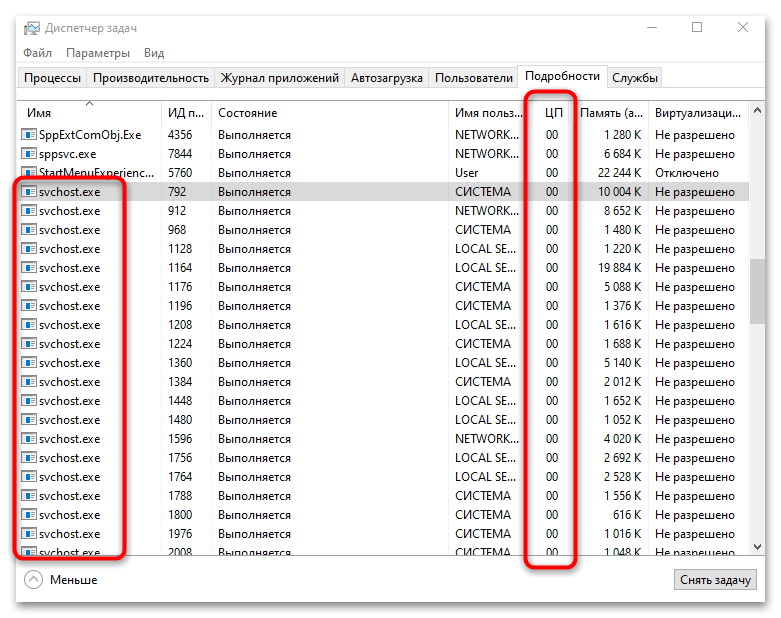Click the icon of sppsvc.exe process
Screen dimensions: 781x618
pyautogui.click(x=29, y=153)
